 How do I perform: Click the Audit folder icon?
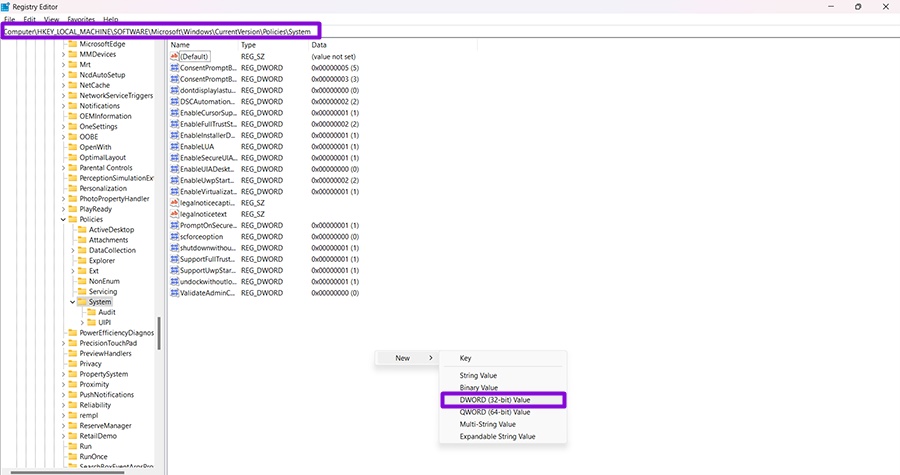[91, 312]
